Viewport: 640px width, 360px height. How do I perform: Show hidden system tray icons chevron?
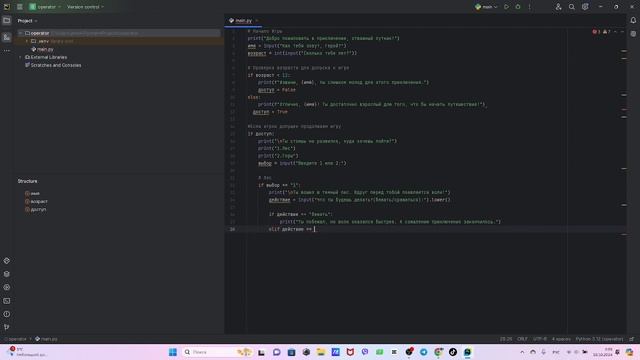pyautogui.click(x=522, y=352)
